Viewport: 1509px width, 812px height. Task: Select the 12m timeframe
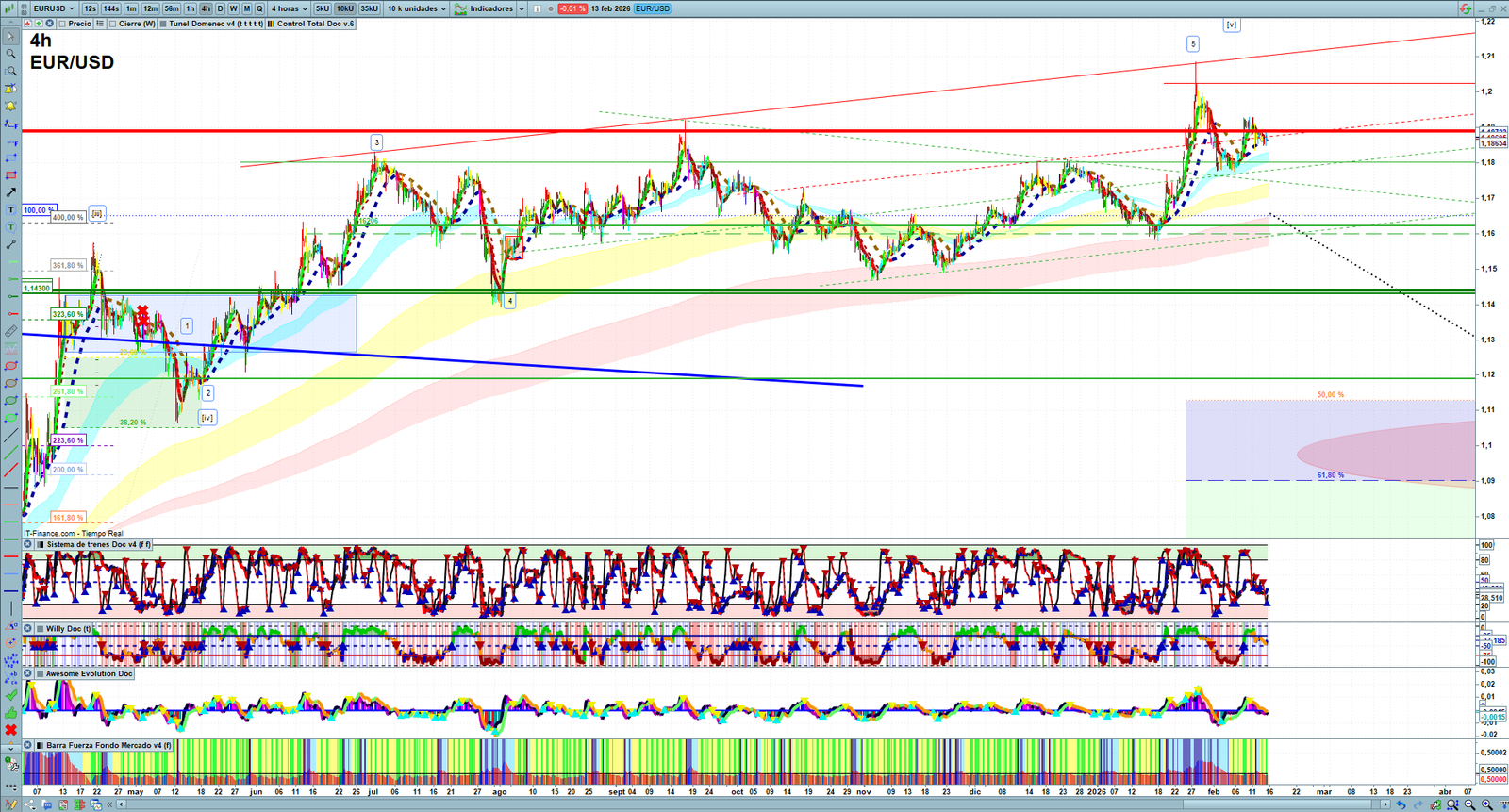[x=150, y=8]
